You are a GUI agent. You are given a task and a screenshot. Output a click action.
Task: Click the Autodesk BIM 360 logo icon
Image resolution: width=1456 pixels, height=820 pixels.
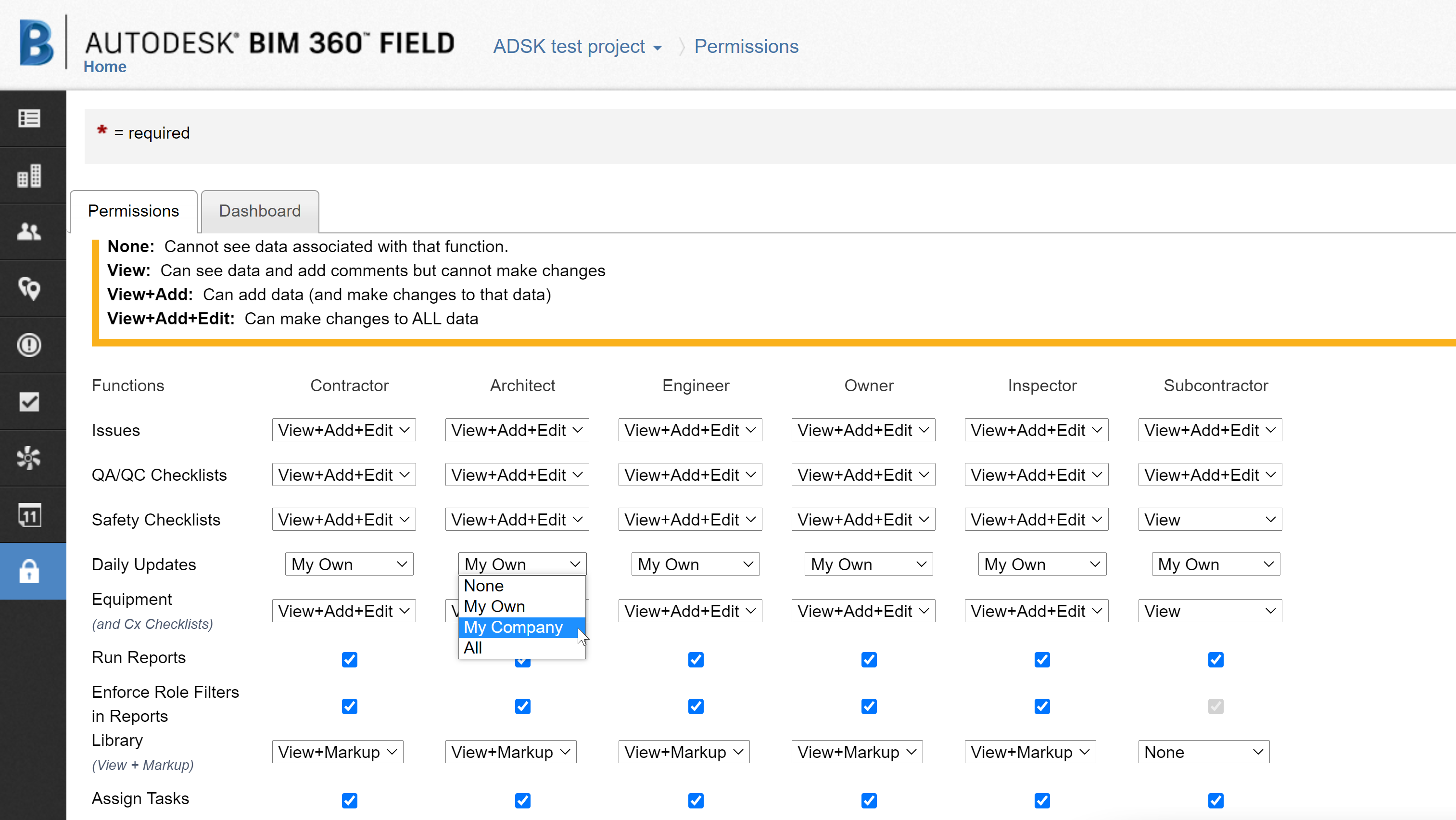point(35,42)
